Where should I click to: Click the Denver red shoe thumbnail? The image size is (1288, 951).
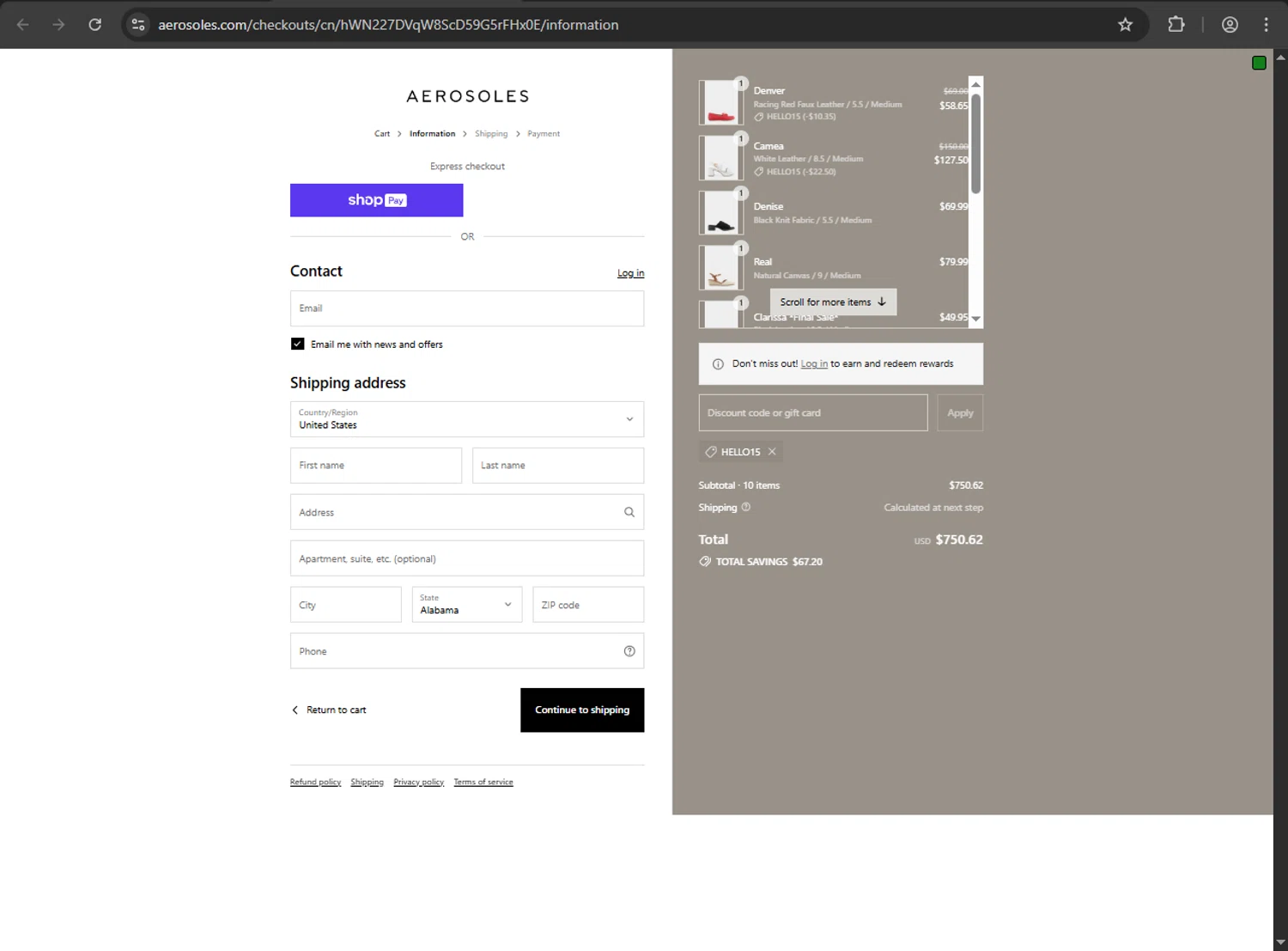(x=720, y=103)
